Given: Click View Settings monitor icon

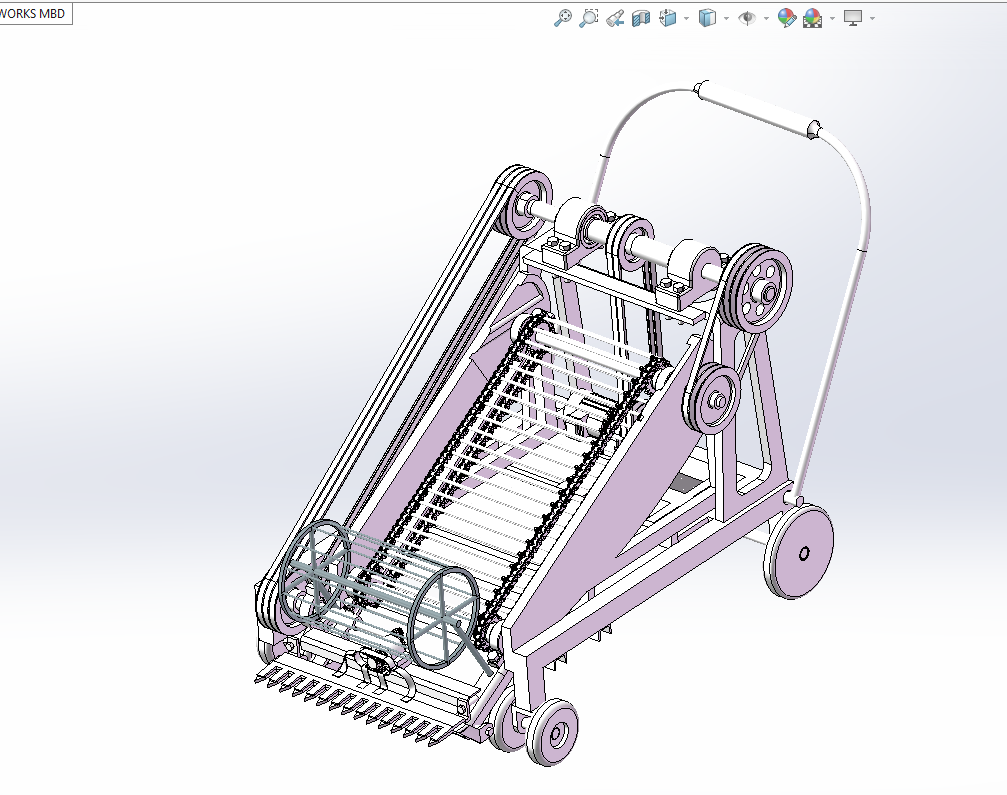Looking at the screenshot, I should coord(853,18).
